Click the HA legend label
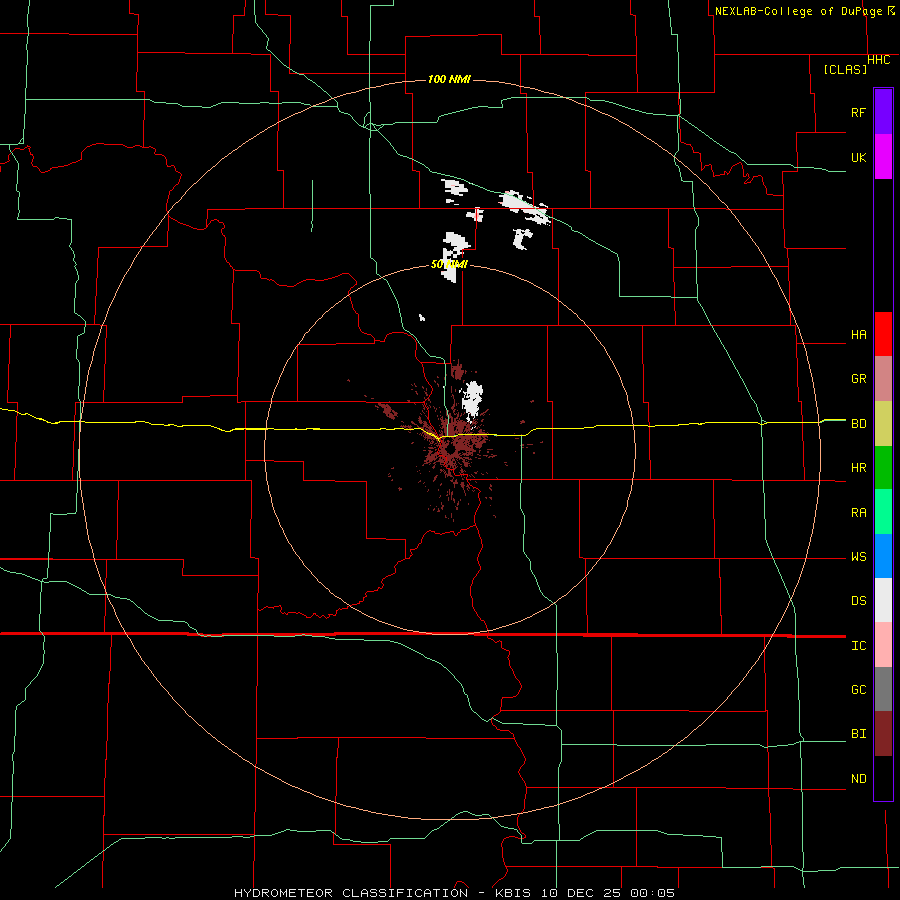This screenshot has width=900, height=900. coord(858,335)
